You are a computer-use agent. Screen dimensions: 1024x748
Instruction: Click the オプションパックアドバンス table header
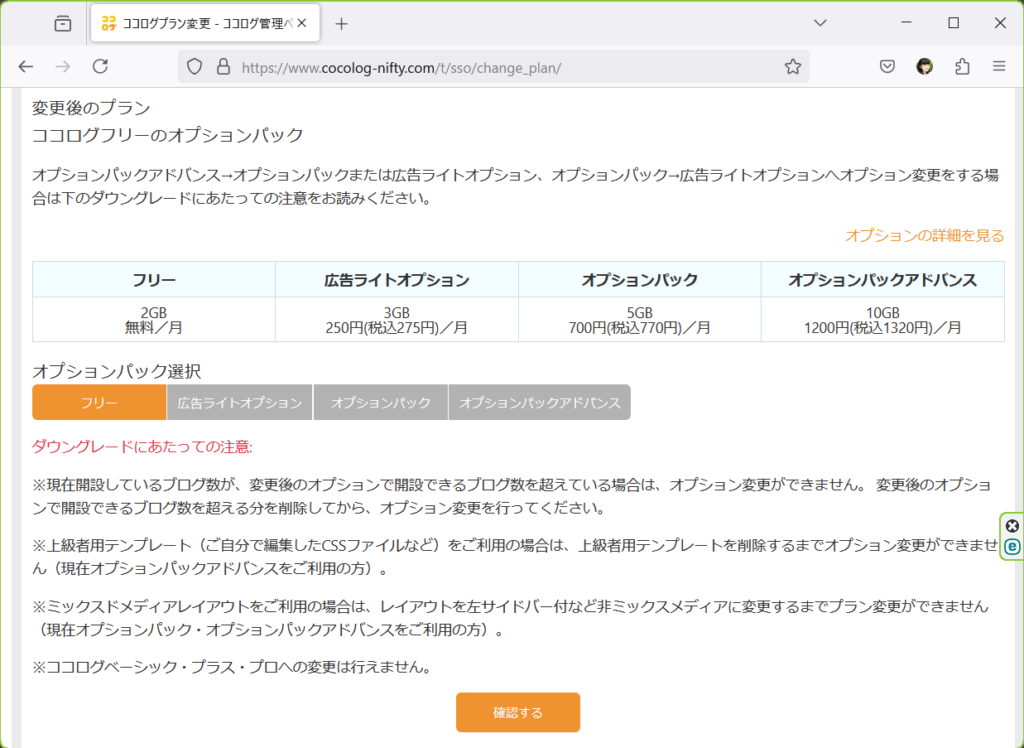point(883,280)
